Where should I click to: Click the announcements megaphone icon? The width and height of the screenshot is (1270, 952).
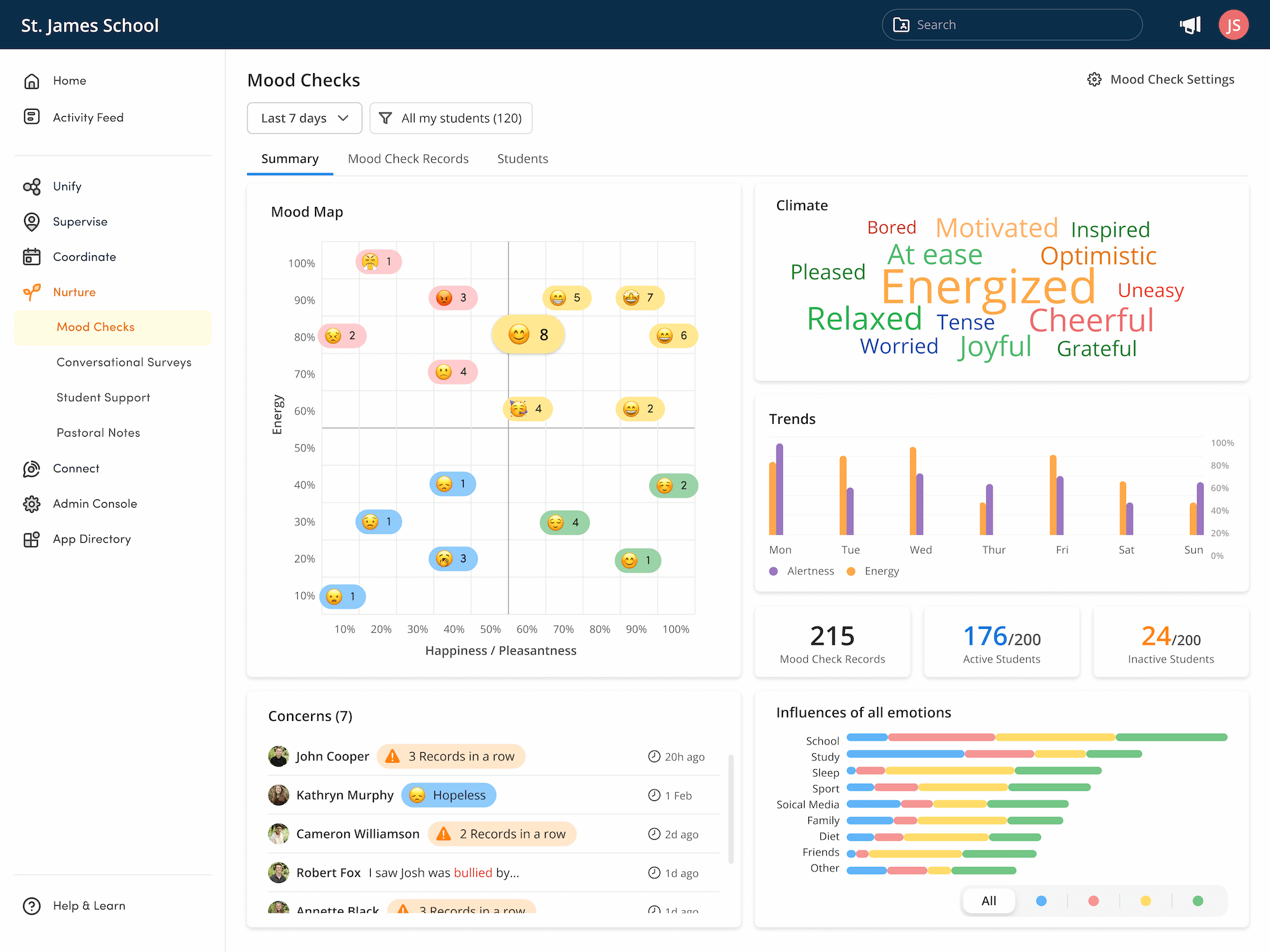pos(1190,25)
